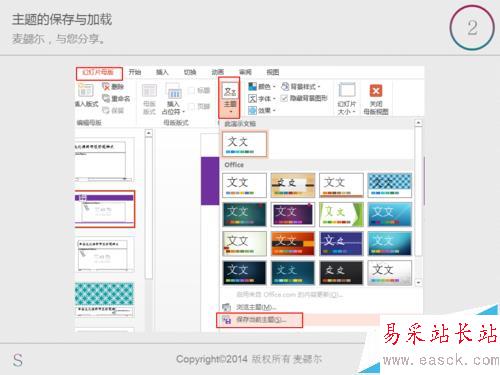Choose the tan wood-textured theme thumbnail

pyautogui.click(x=293, y=185)
